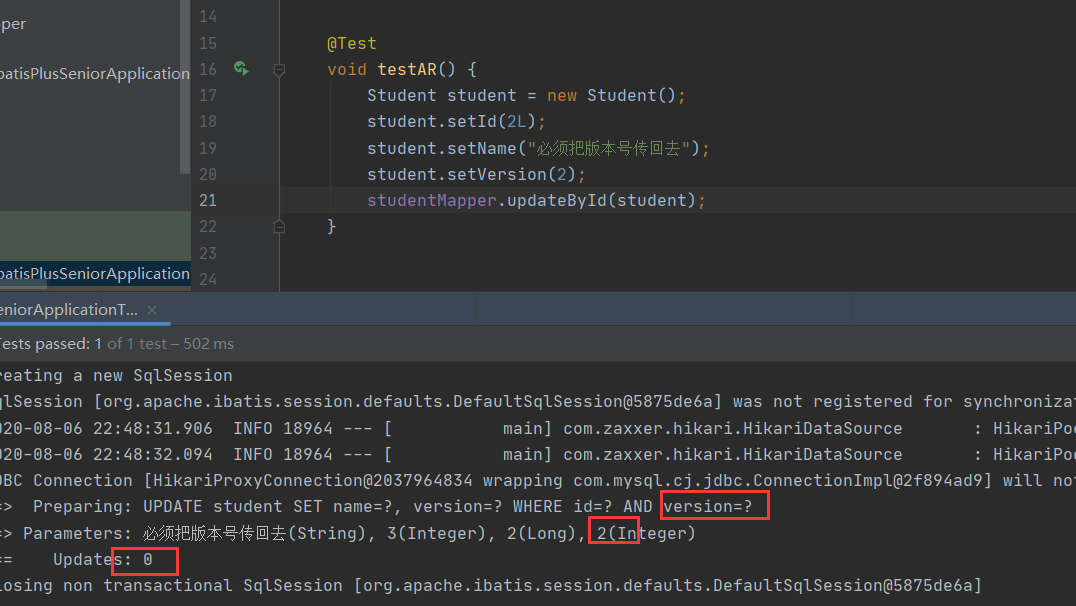Collapse the testAR method with fold arrow
1076x606 pixels.
(x=279, y=70)
